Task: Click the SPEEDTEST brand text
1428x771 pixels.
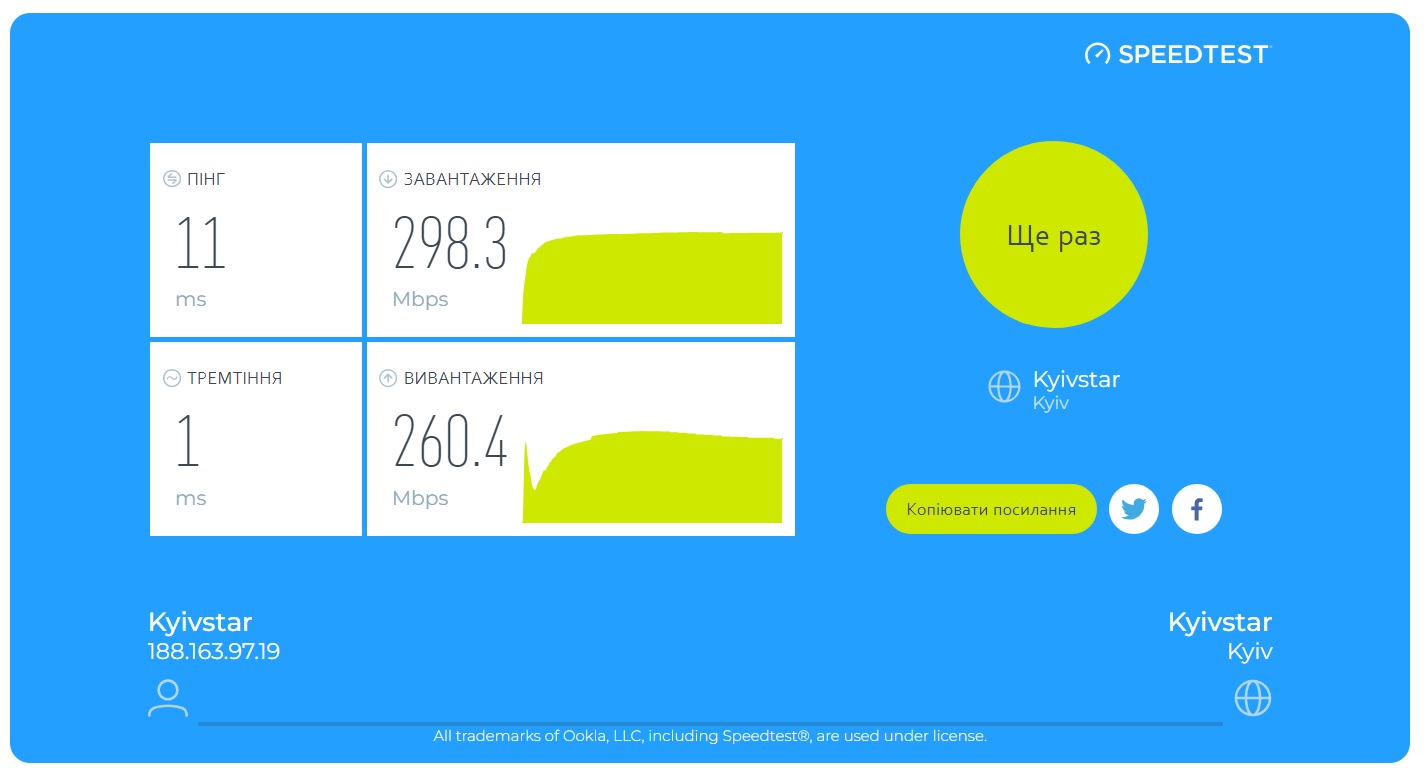Action: pos(1192,55)
